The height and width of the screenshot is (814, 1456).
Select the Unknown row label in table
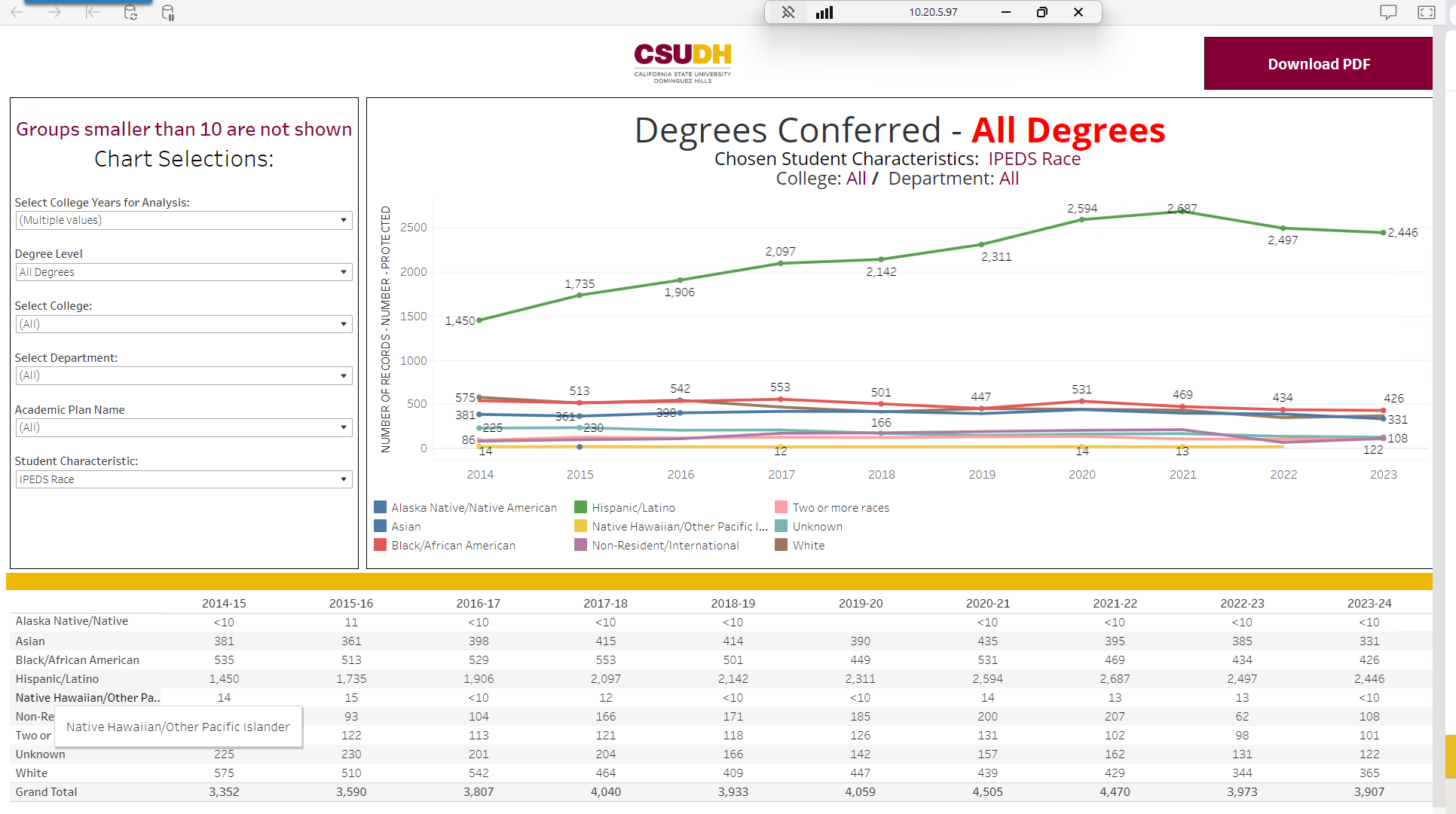(x=41, y=754)
